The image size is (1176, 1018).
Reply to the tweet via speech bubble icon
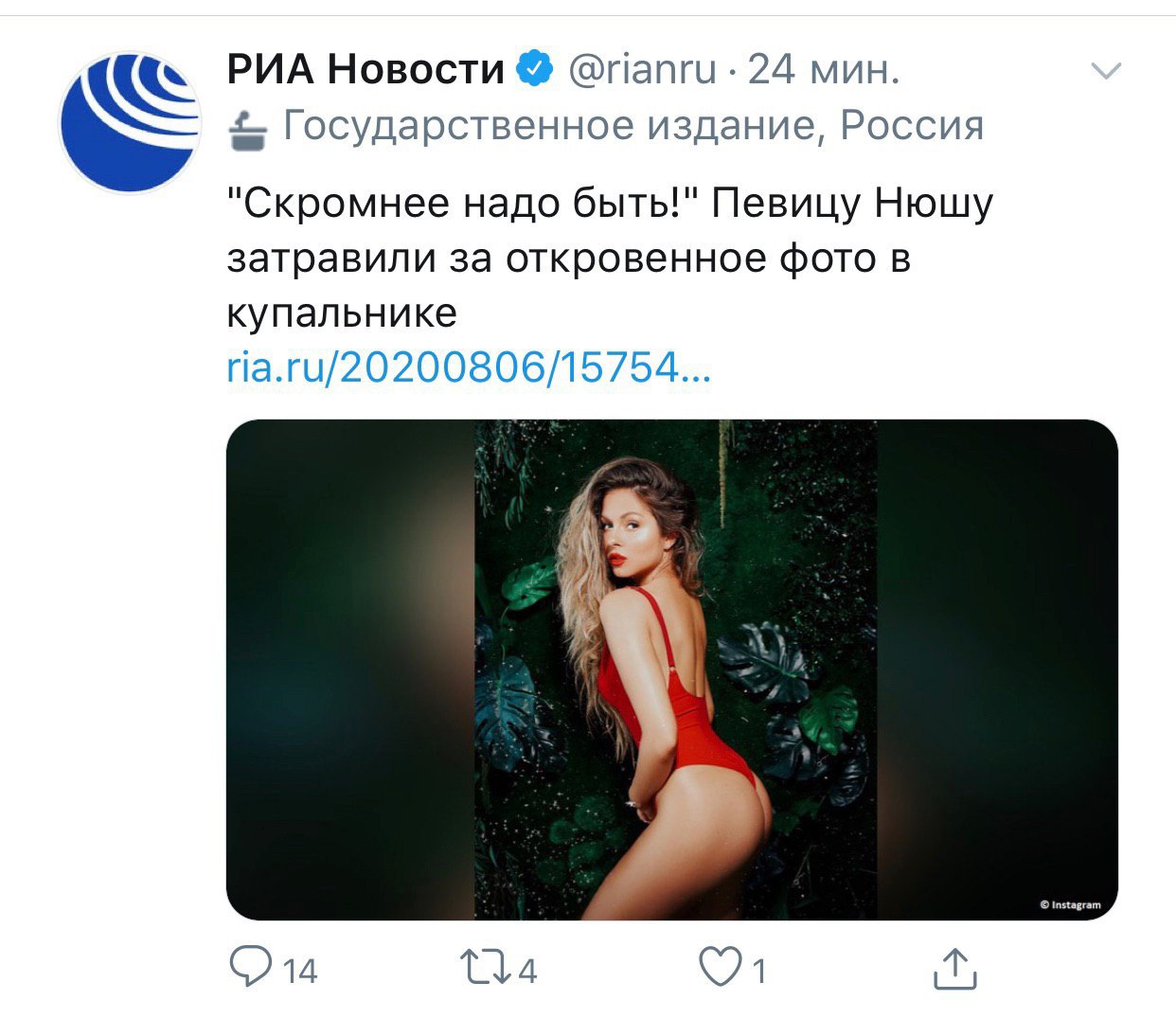(252, 967)
